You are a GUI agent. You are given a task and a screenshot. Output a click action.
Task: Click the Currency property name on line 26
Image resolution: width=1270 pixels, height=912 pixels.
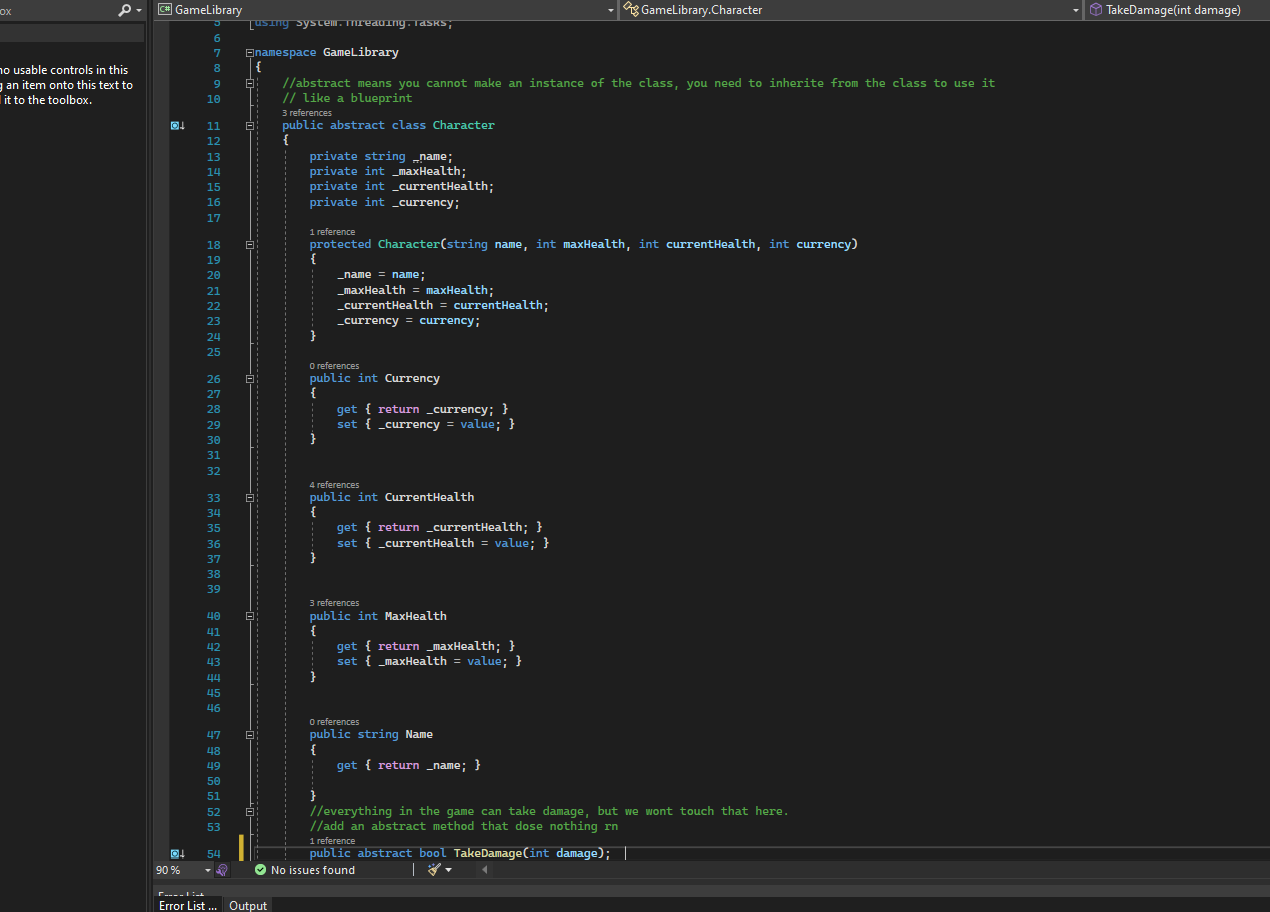(x=412, y=379)
